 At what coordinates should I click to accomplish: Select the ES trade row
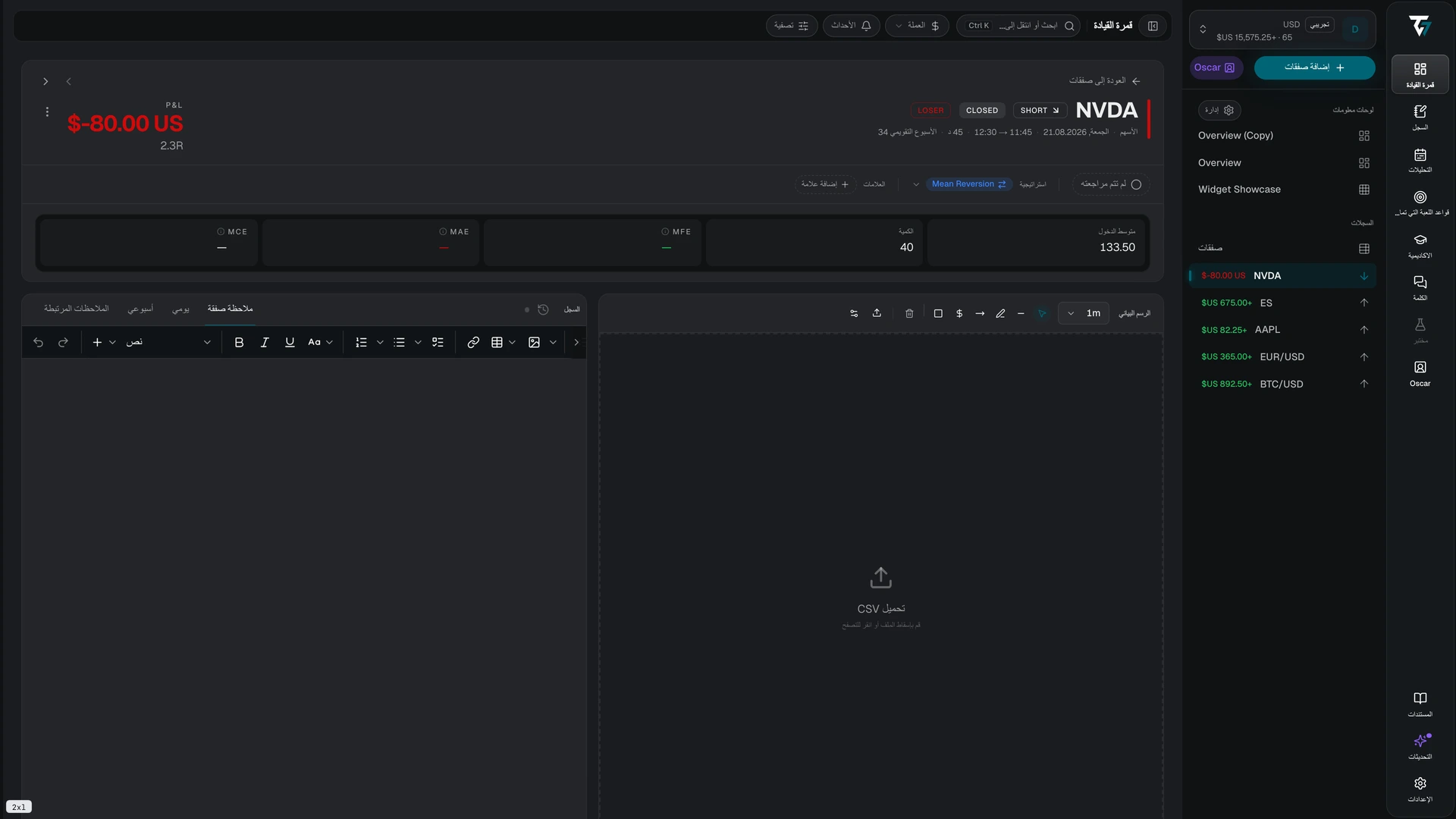tap(1283, 303)
